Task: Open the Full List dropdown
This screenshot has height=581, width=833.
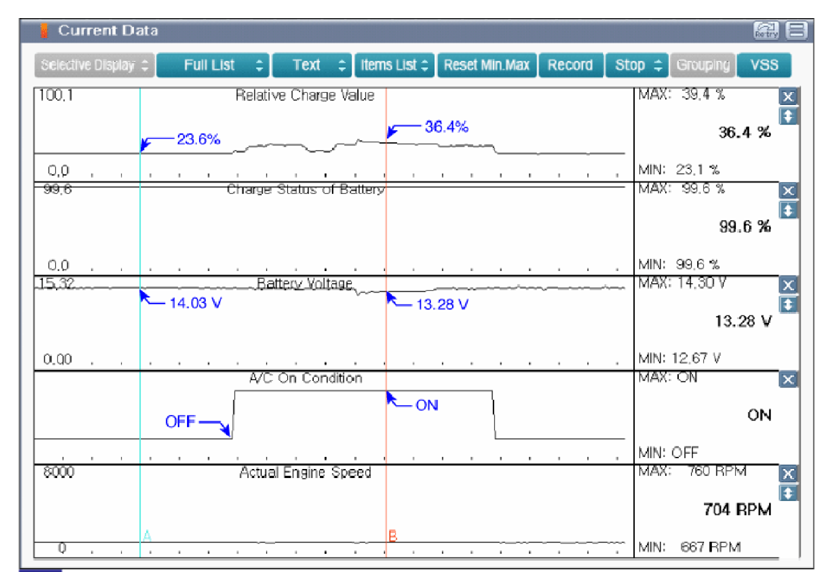Action: coord(213,65)
